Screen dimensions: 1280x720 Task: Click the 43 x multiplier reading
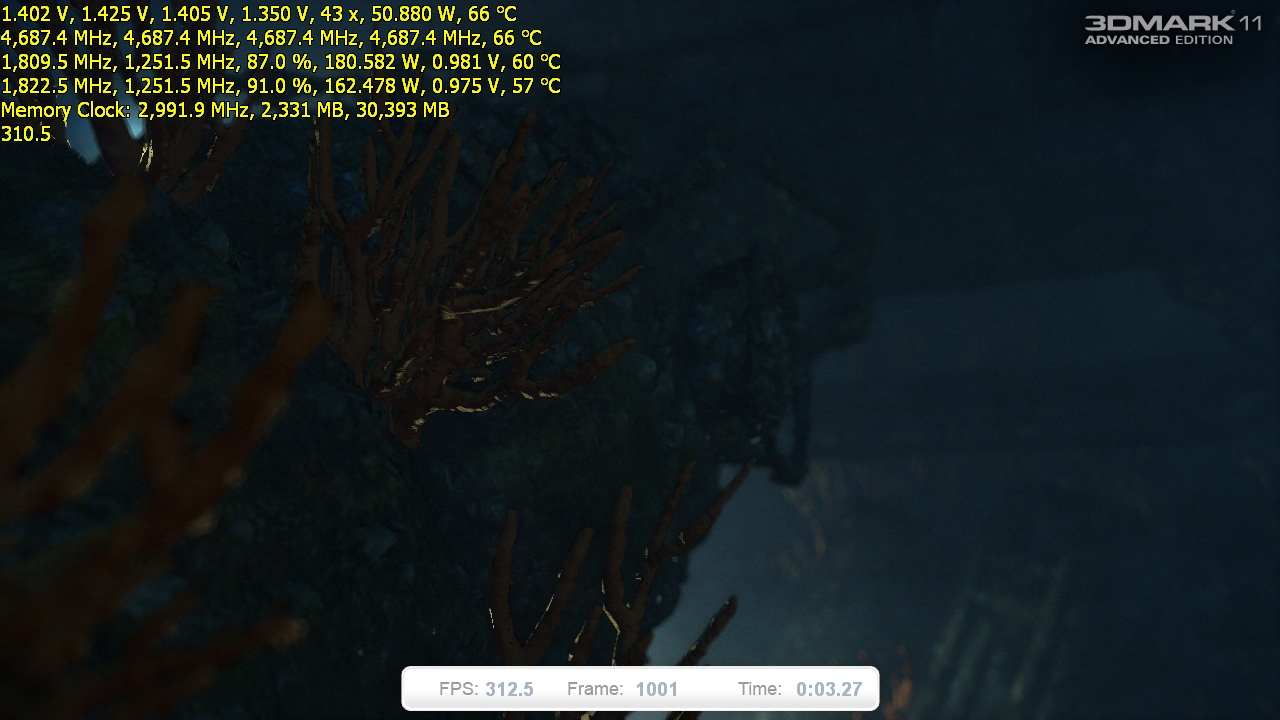tap(340, 14)
